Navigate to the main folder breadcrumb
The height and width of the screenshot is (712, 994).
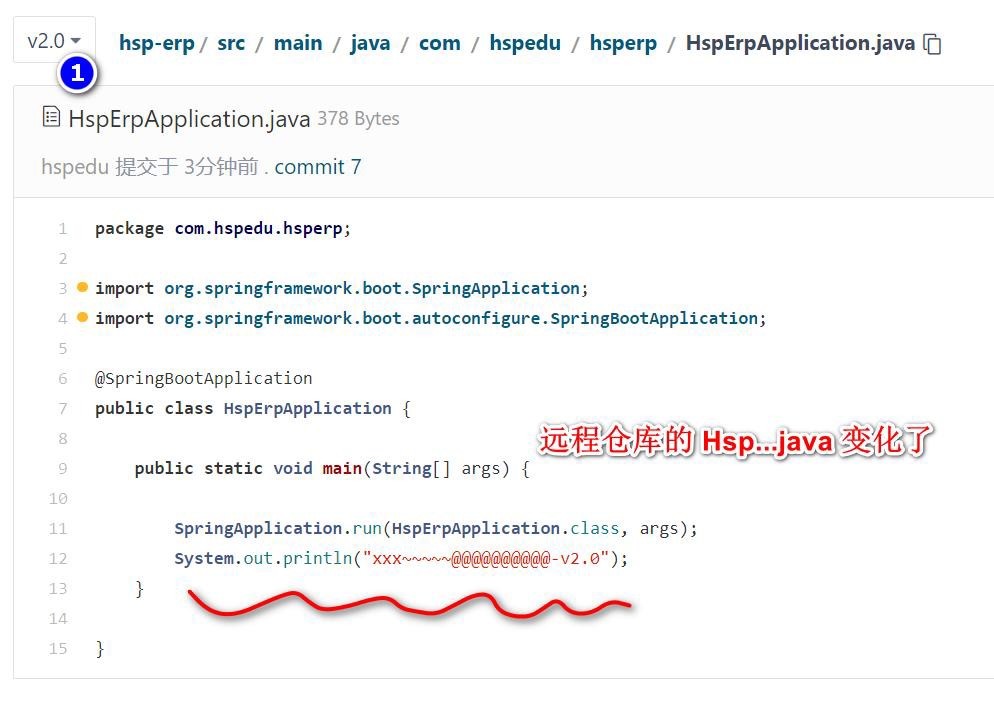(298, 43)
